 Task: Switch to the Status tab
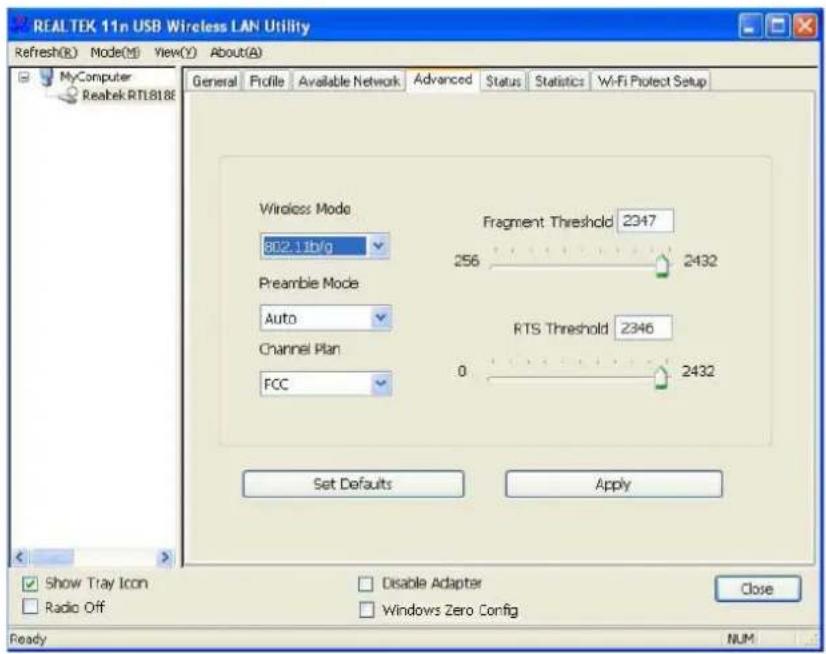(503, 81)
